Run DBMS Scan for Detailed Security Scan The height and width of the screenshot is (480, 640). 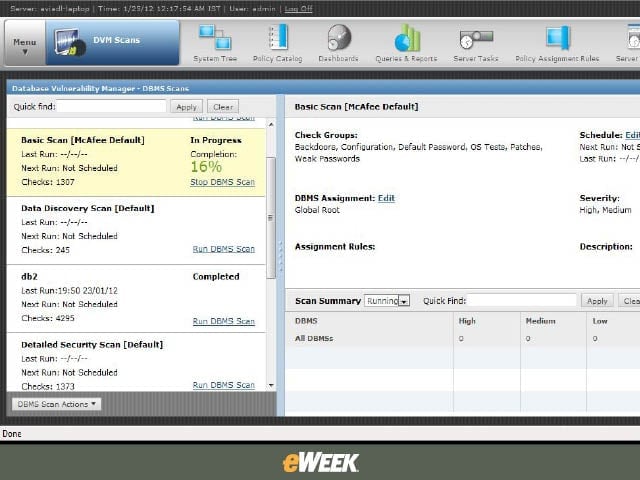pyautogui.click(x=224, y=385)
